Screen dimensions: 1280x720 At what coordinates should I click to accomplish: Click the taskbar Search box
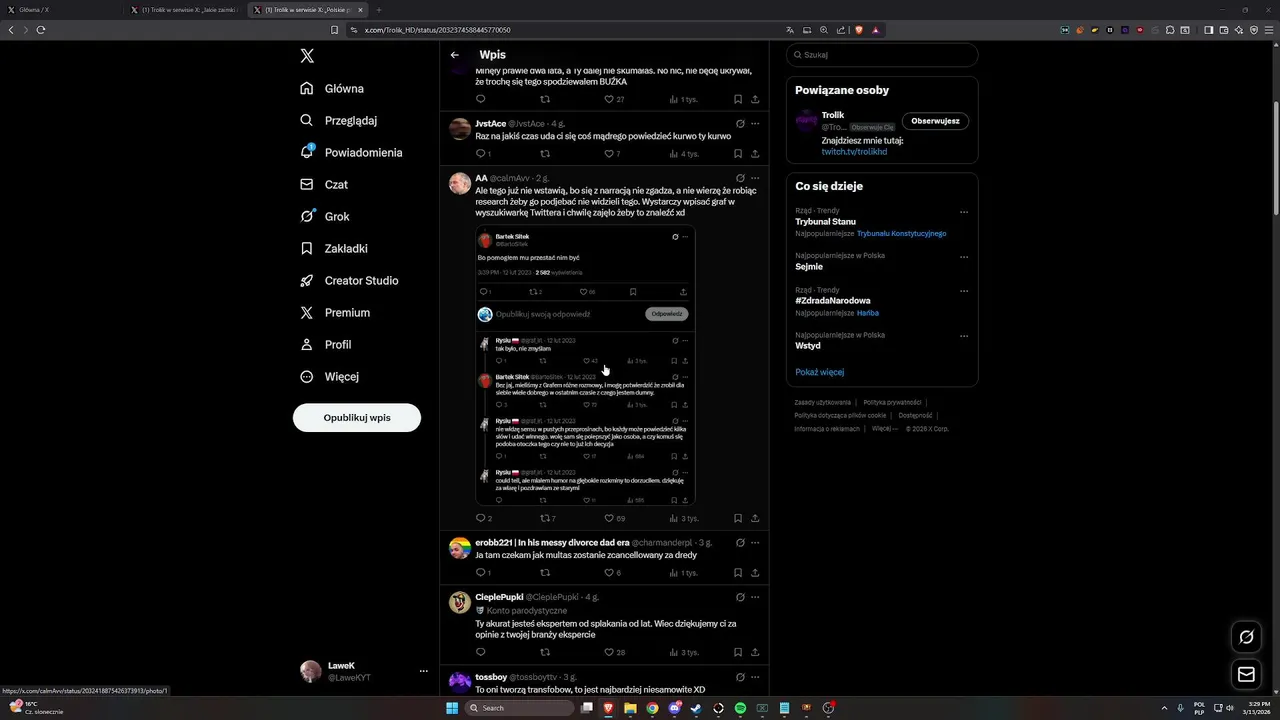click(x=520, y=708)
